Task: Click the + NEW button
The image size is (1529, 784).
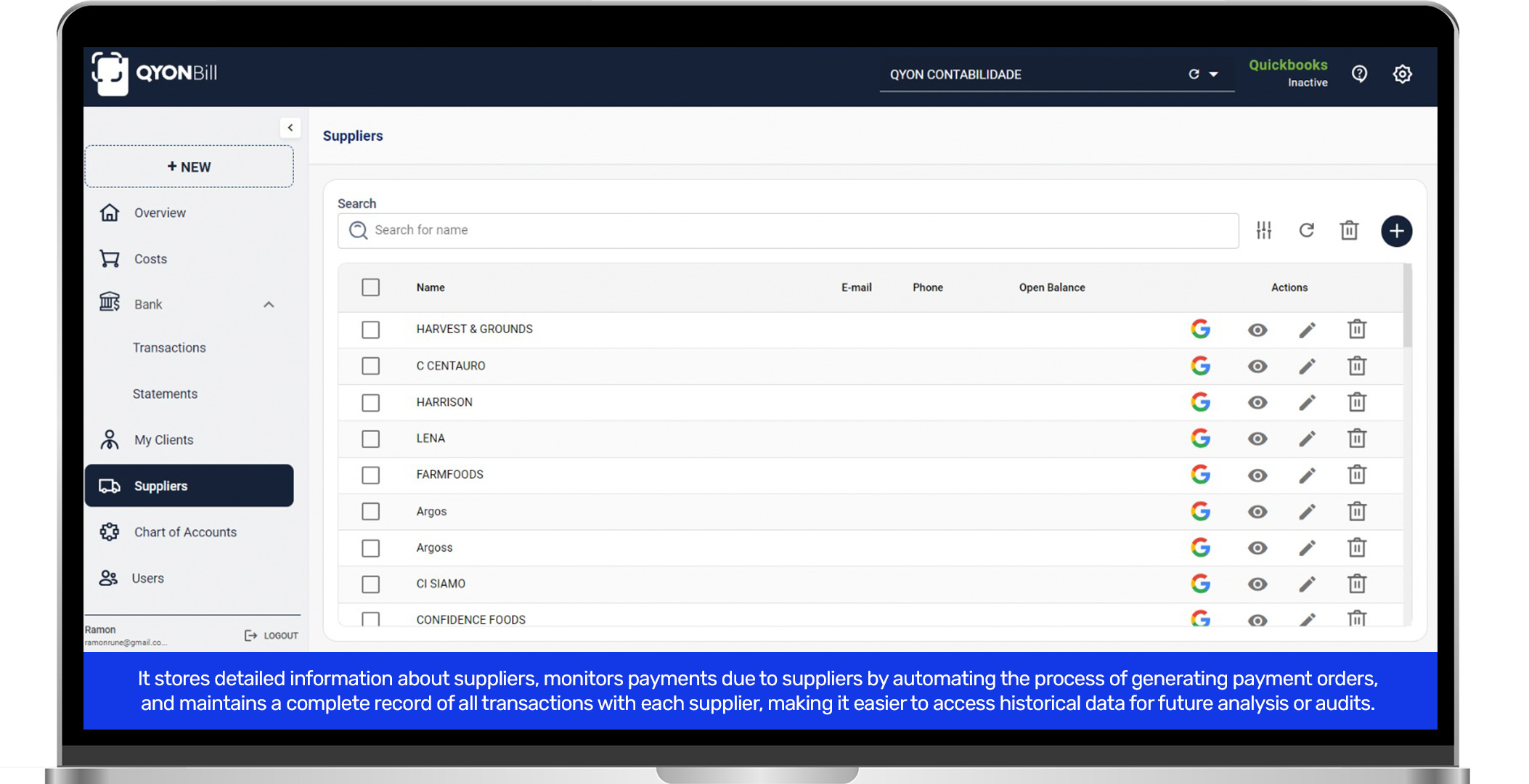Action: click(x=189, y=167)
